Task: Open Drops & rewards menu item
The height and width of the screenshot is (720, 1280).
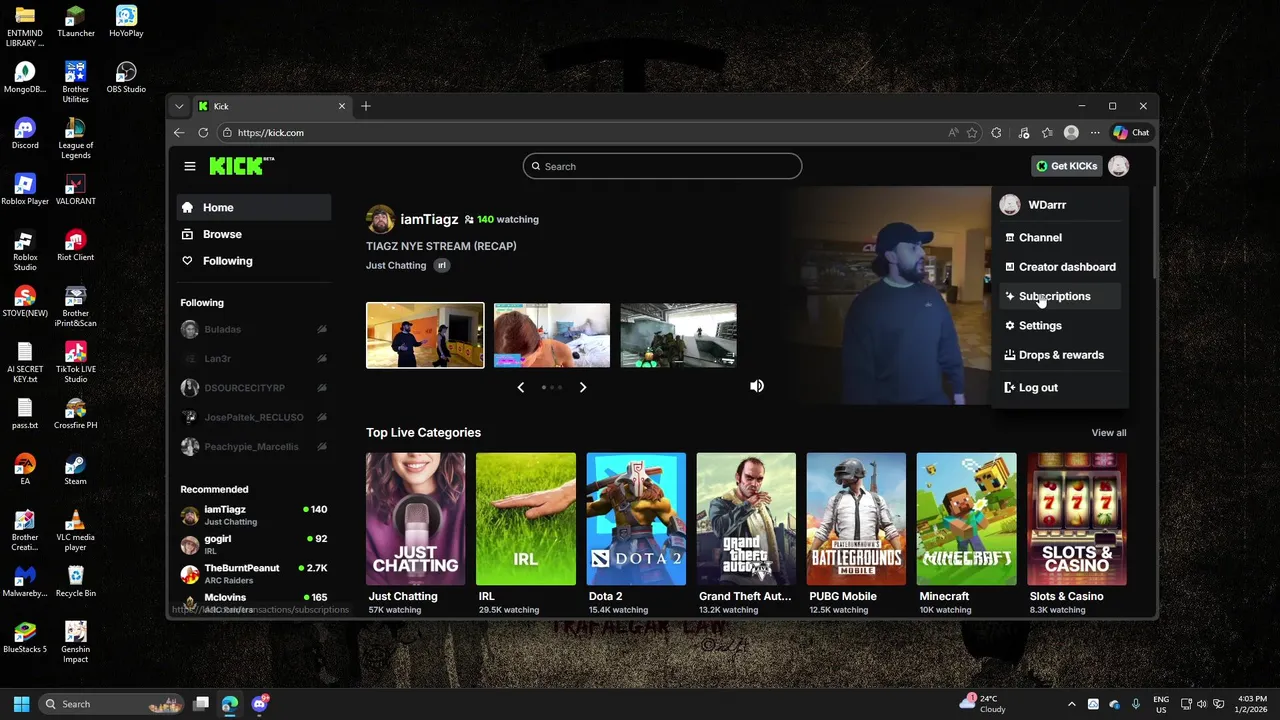Action: pyautogui.click(x=1060, y=355)
